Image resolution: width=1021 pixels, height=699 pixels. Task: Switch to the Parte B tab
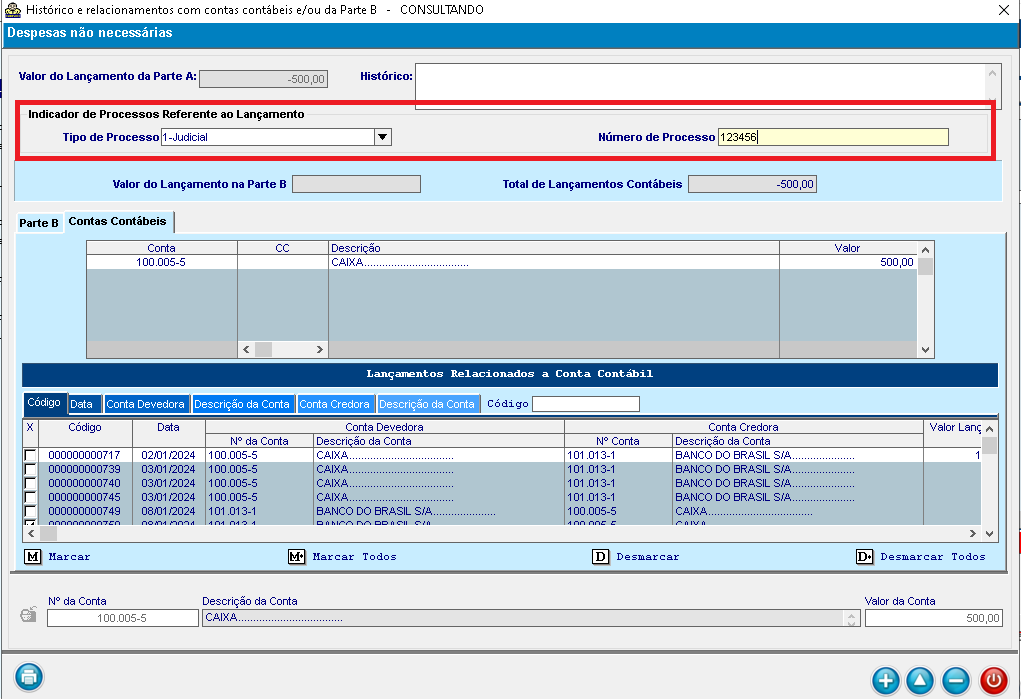click(x=39, y=223)
